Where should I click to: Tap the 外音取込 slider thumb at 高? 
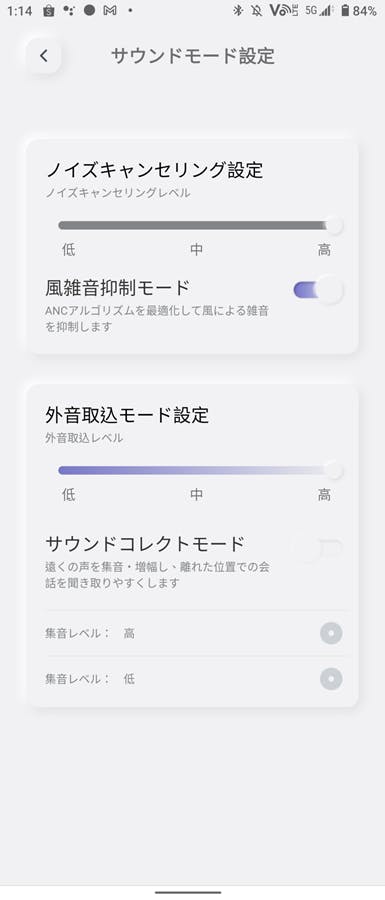pos(333,471)
